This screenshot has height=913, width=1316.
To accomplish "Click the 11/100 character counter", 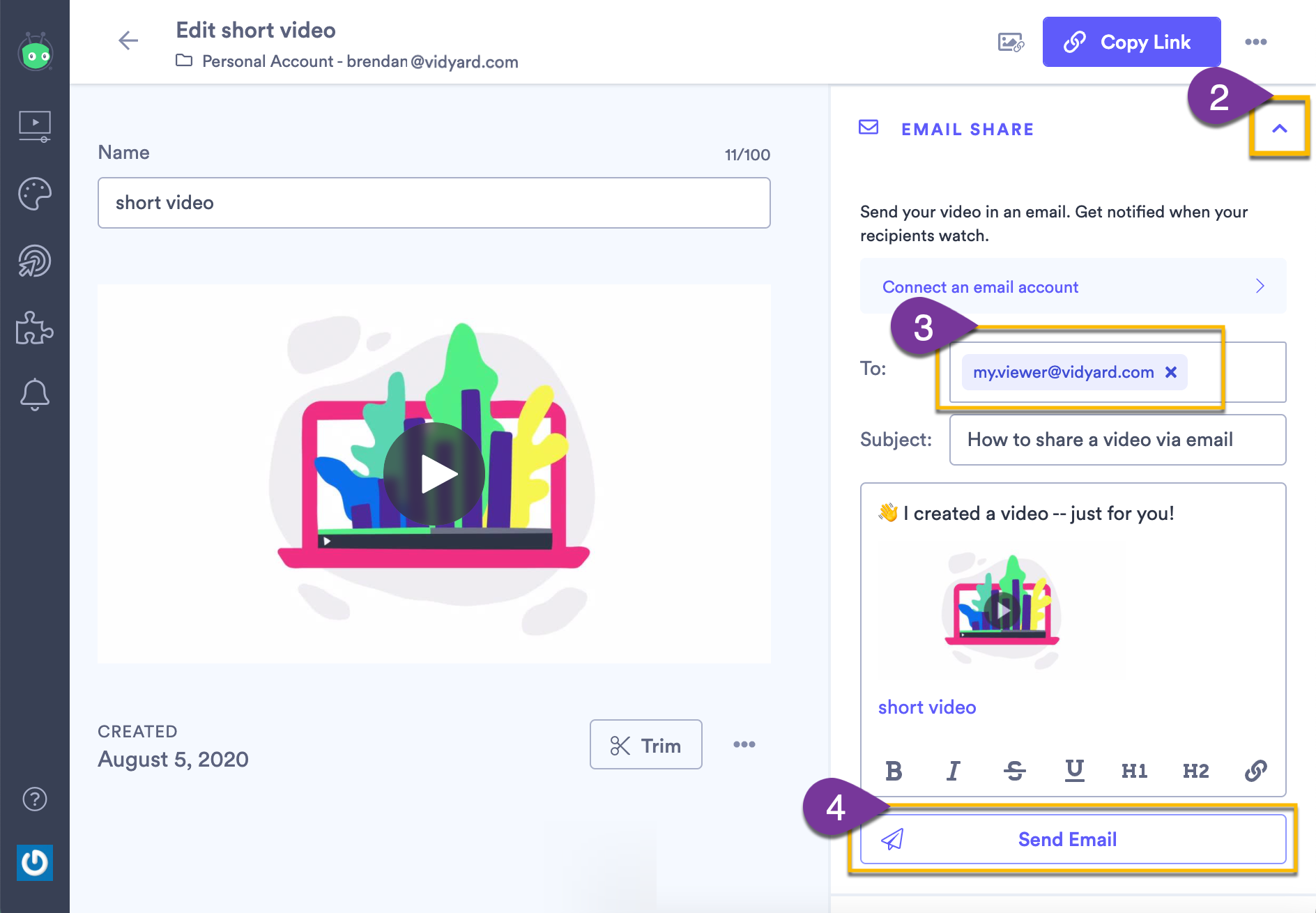I will pyautogui.click(x=747, y=155).
